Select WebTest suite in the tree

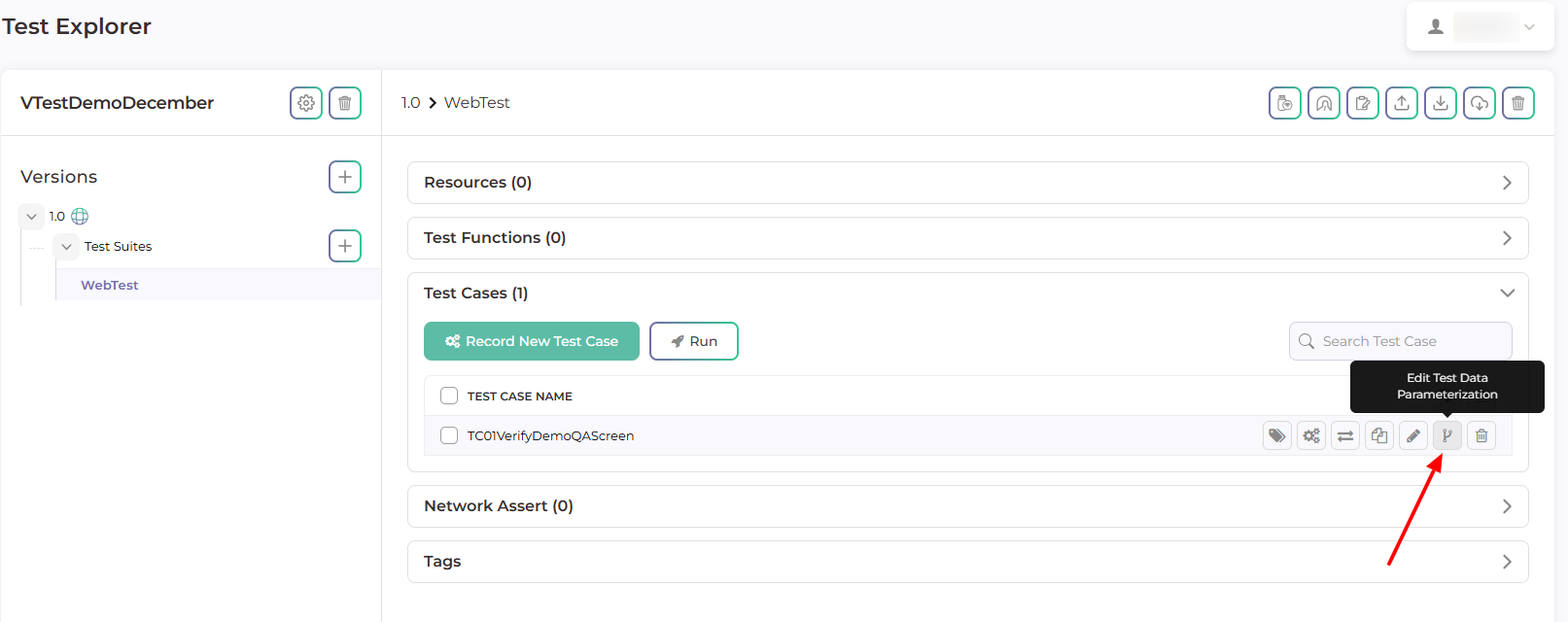pyautogui.click(x=110, y=285)
